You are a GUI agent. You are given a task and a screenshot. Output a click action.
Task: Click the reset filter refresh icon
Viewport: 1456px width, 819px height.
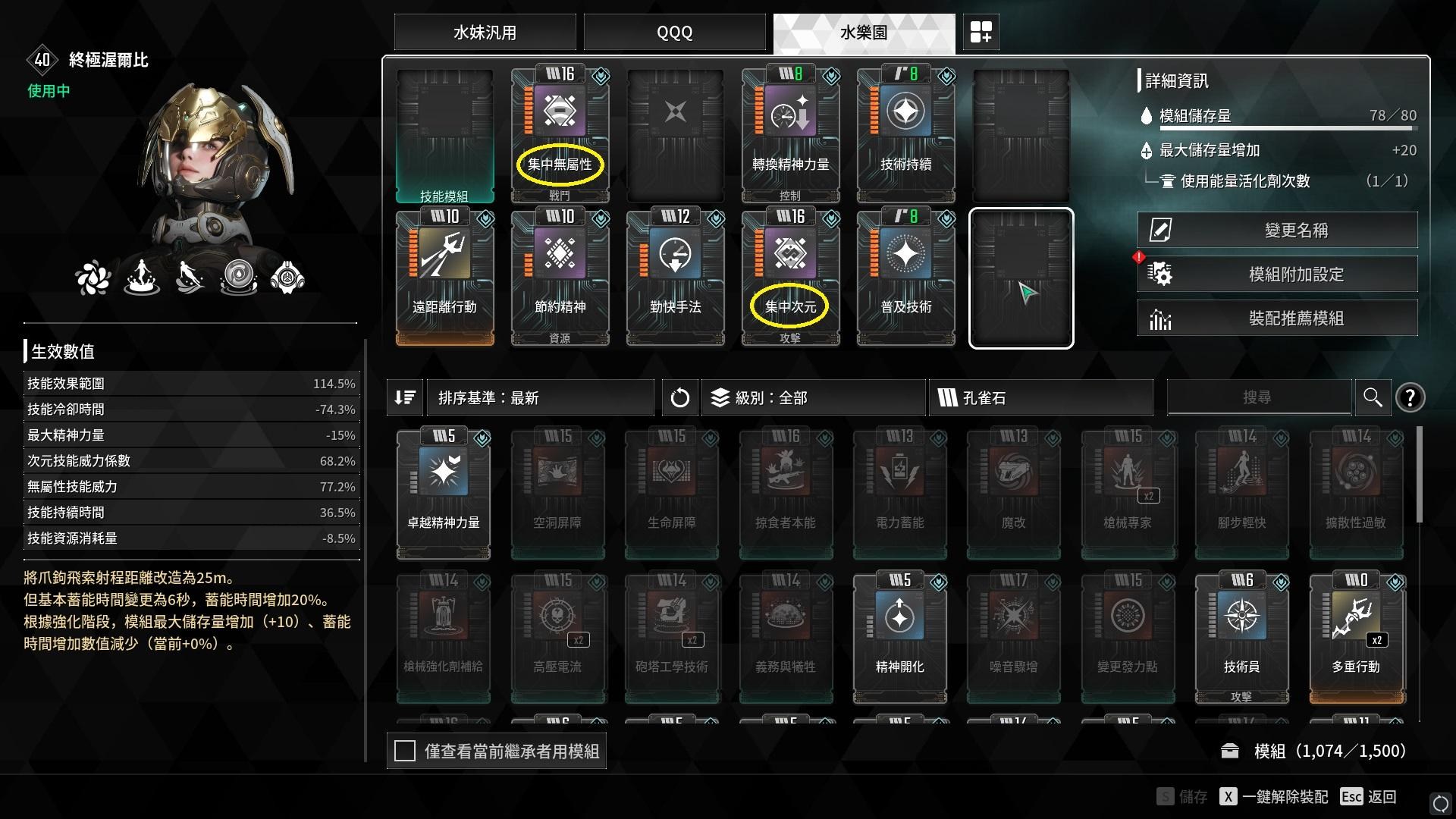point(679,397)
